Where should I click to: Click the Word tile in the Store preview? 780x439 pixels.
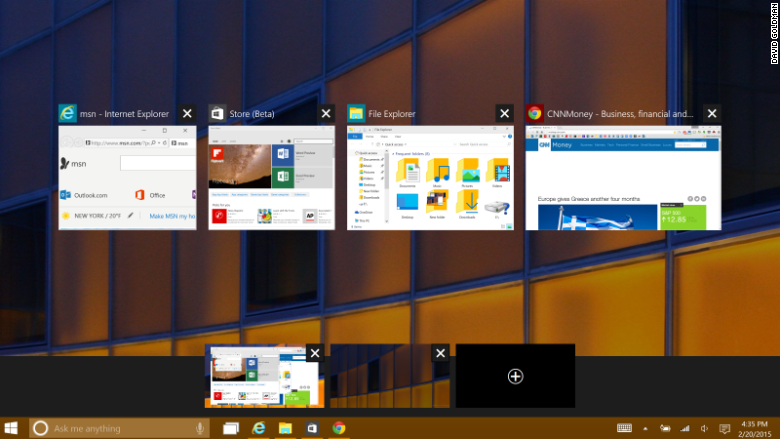click(x=283, y=154)
